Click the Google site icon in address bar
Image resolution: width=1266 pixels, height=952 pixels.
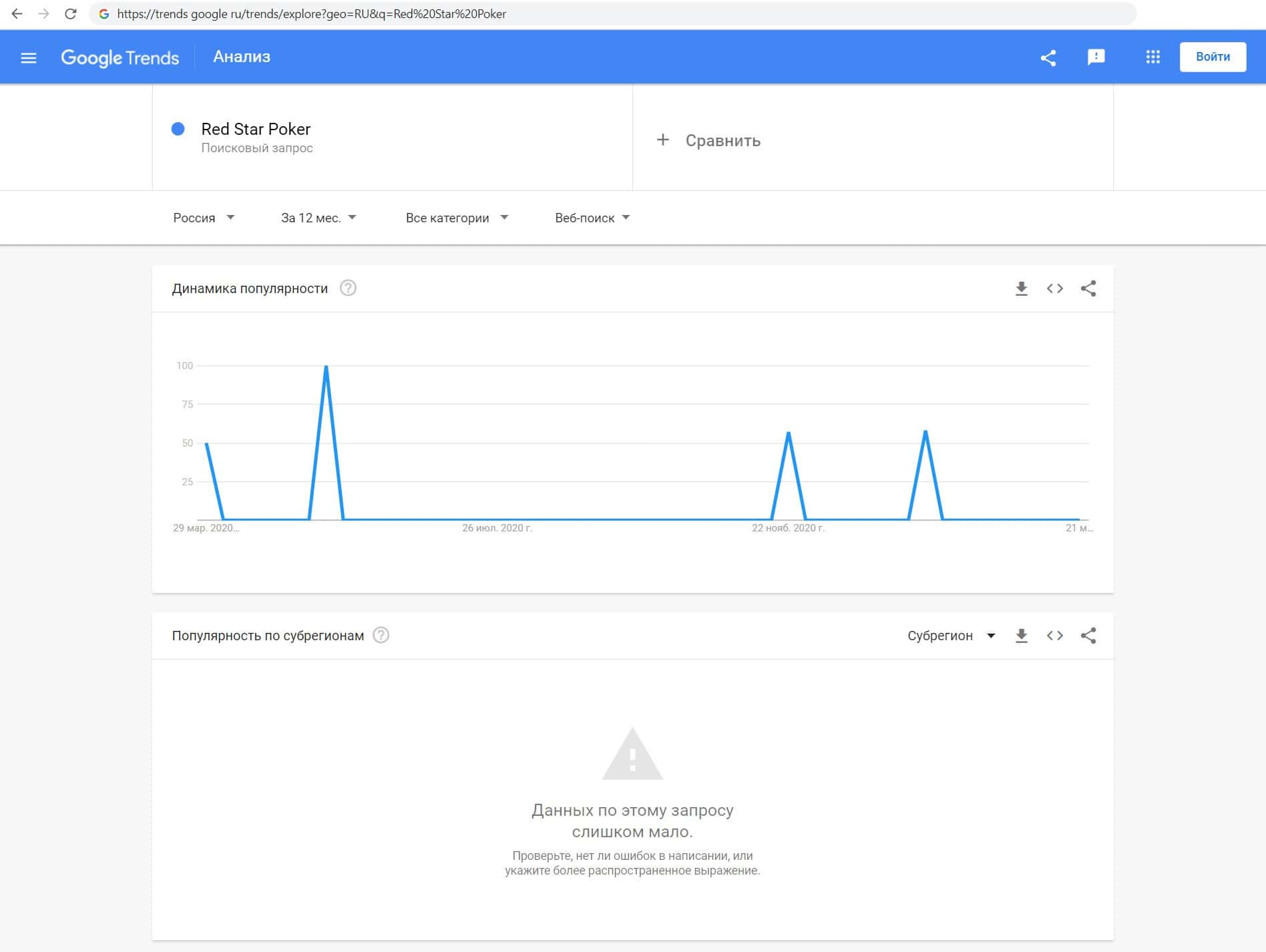point(104,13)
